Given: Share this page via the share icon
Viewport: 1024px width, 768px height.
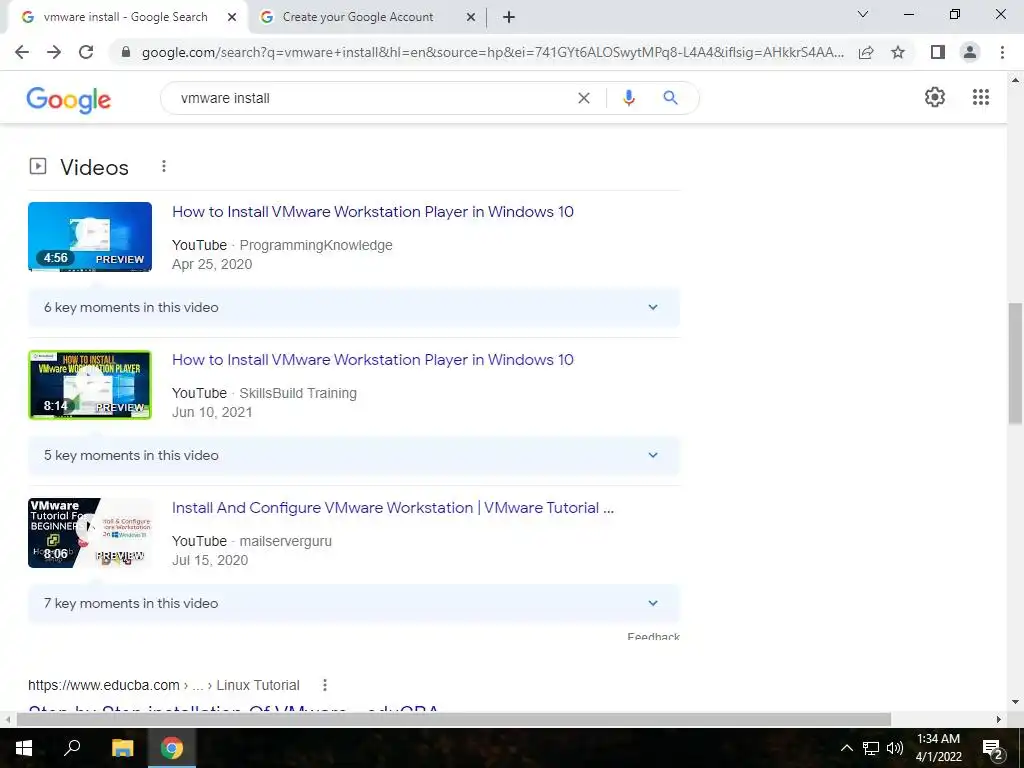Looking at the screenshot, I should coord(866,52).
